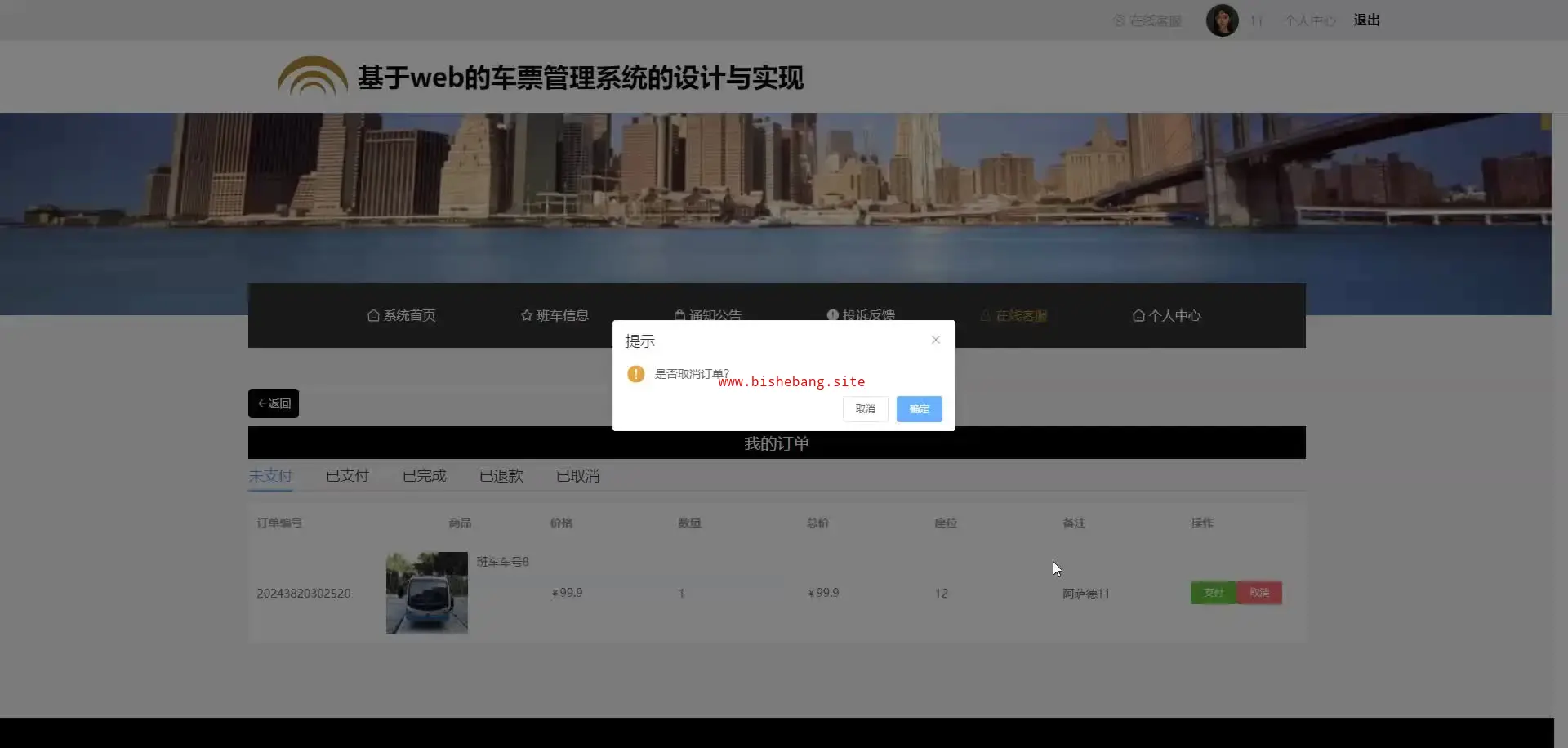Click the orange warning icon in dialog

tap(636, 374)
